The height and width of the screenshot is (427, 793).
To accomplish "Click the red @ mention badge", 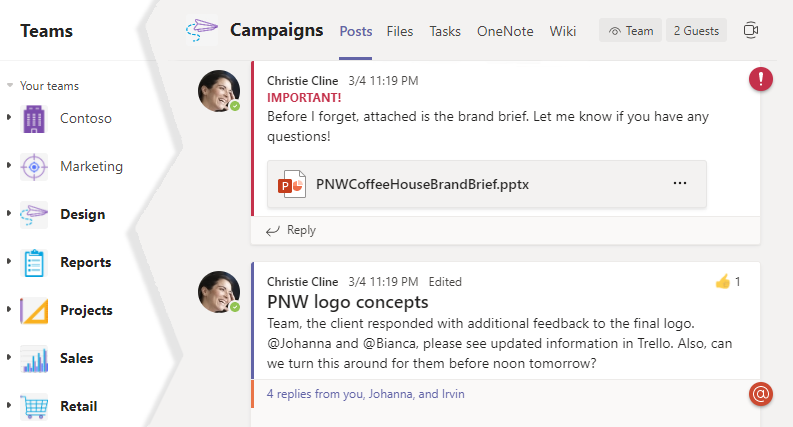I will [x=761, y=394].
